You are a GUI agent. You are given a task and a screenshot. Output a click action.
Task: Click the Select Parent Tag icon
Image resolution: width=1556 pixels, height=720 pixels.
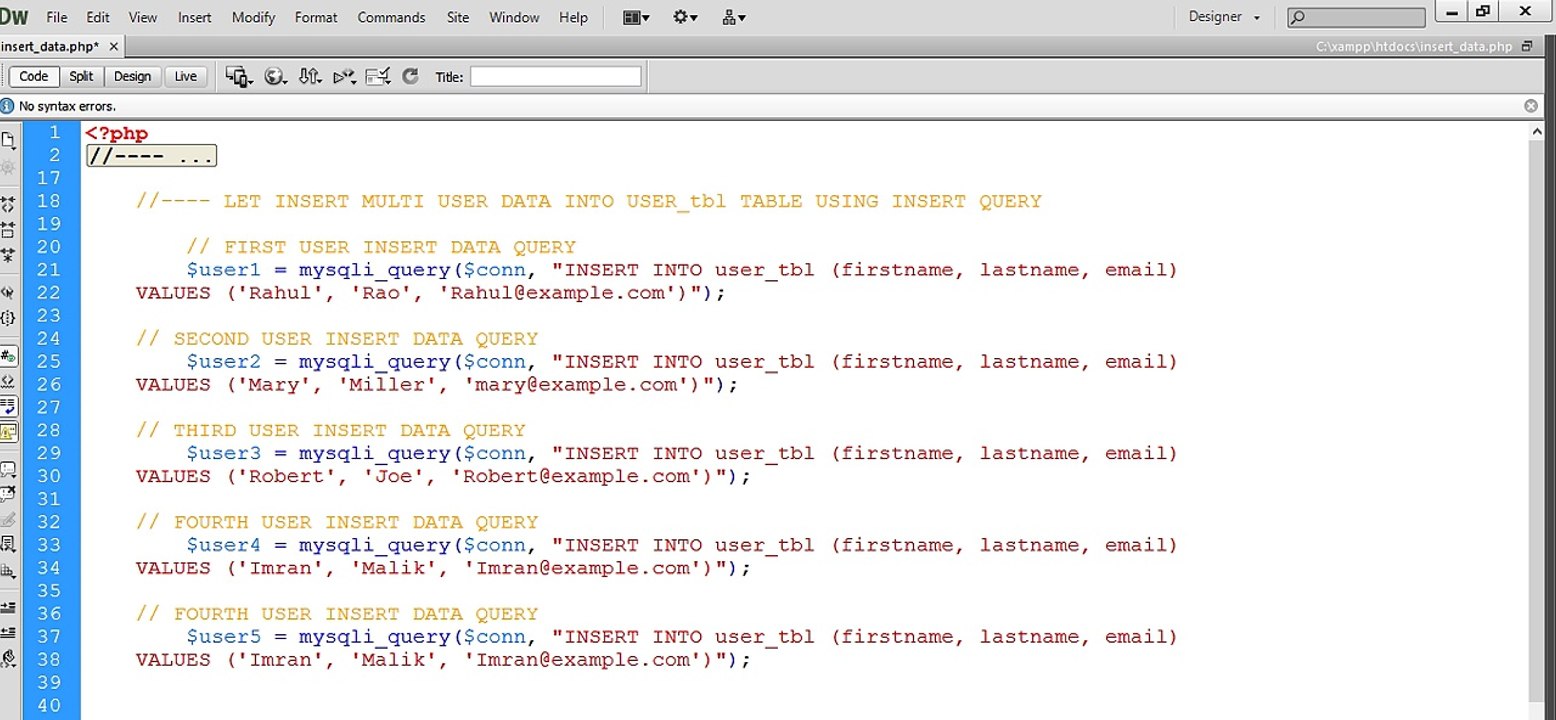coord(8,292)
